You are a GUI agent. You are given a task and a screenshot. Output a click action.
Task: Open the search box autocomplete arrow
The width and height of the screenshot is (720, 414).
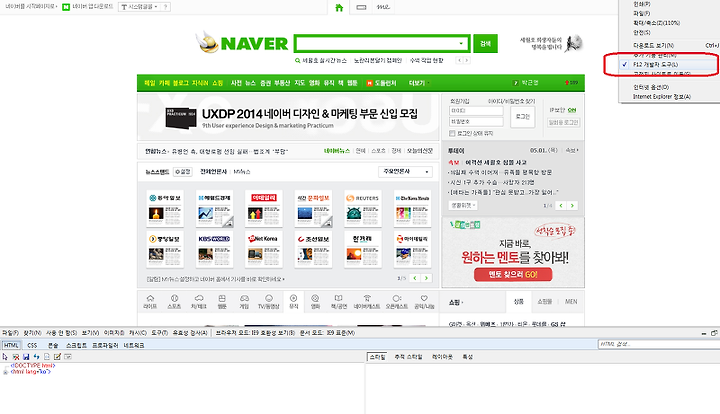coord(461,44)
